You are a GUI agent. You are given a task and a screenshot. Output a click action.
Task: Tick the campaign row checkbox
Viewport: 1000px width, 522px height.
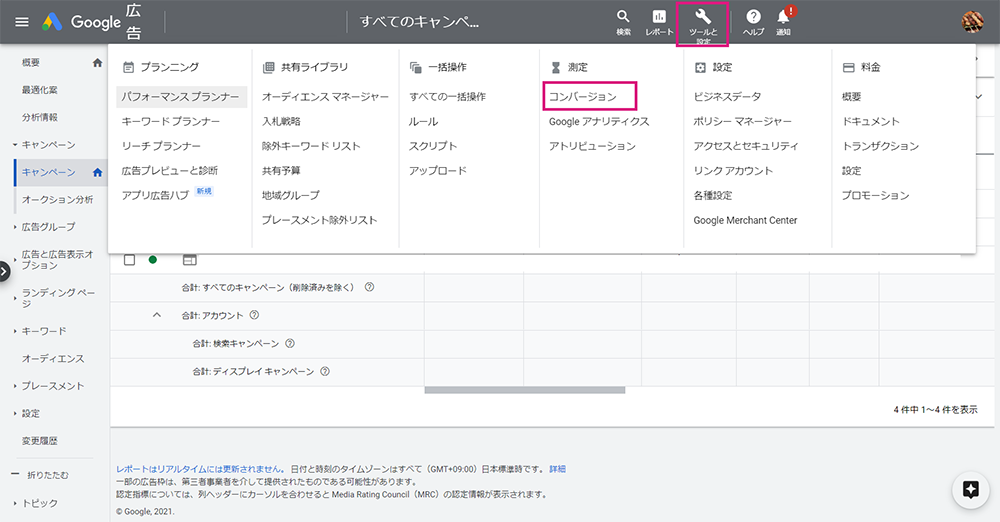(x=129, y=260)
